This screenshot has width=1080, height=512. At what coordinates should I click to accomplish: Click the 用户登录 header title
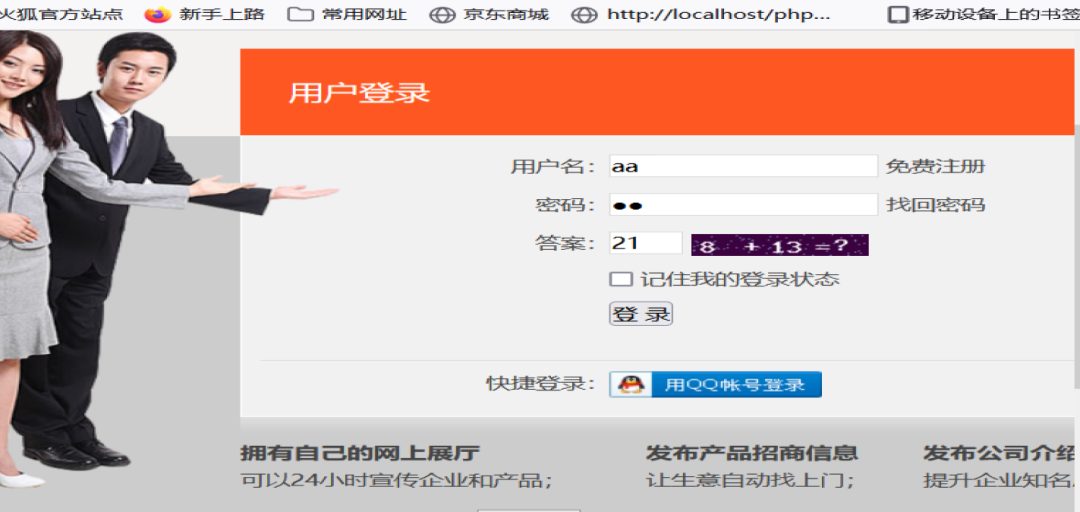tap(359, 93)
